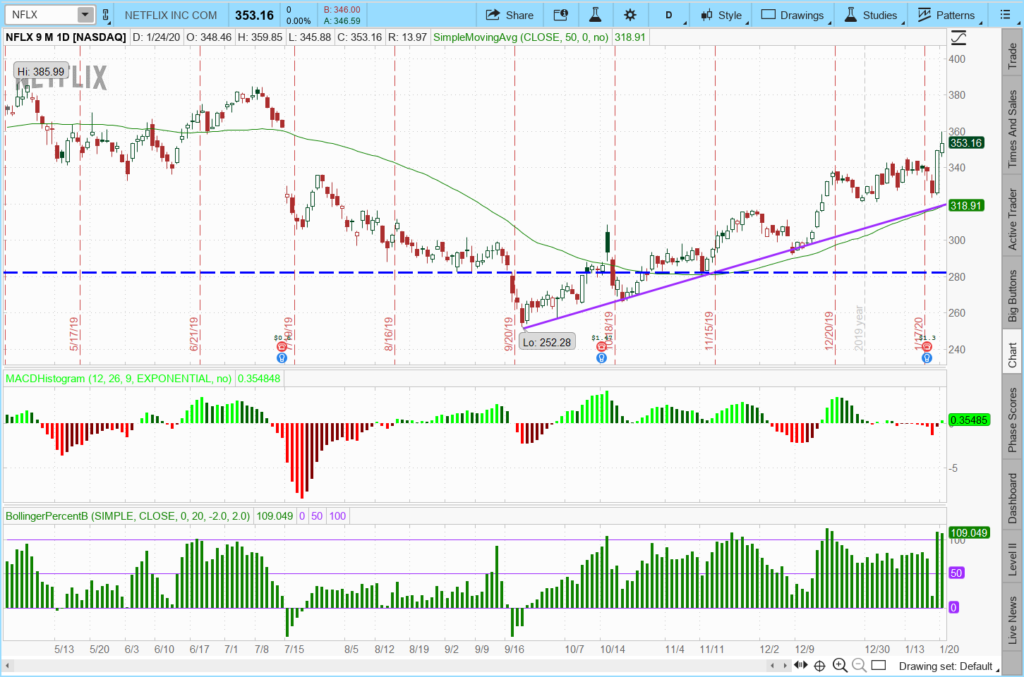Click the BollingerPercentB study label
The height and width of the screenshot is (677, 1024).
point(127,516)
